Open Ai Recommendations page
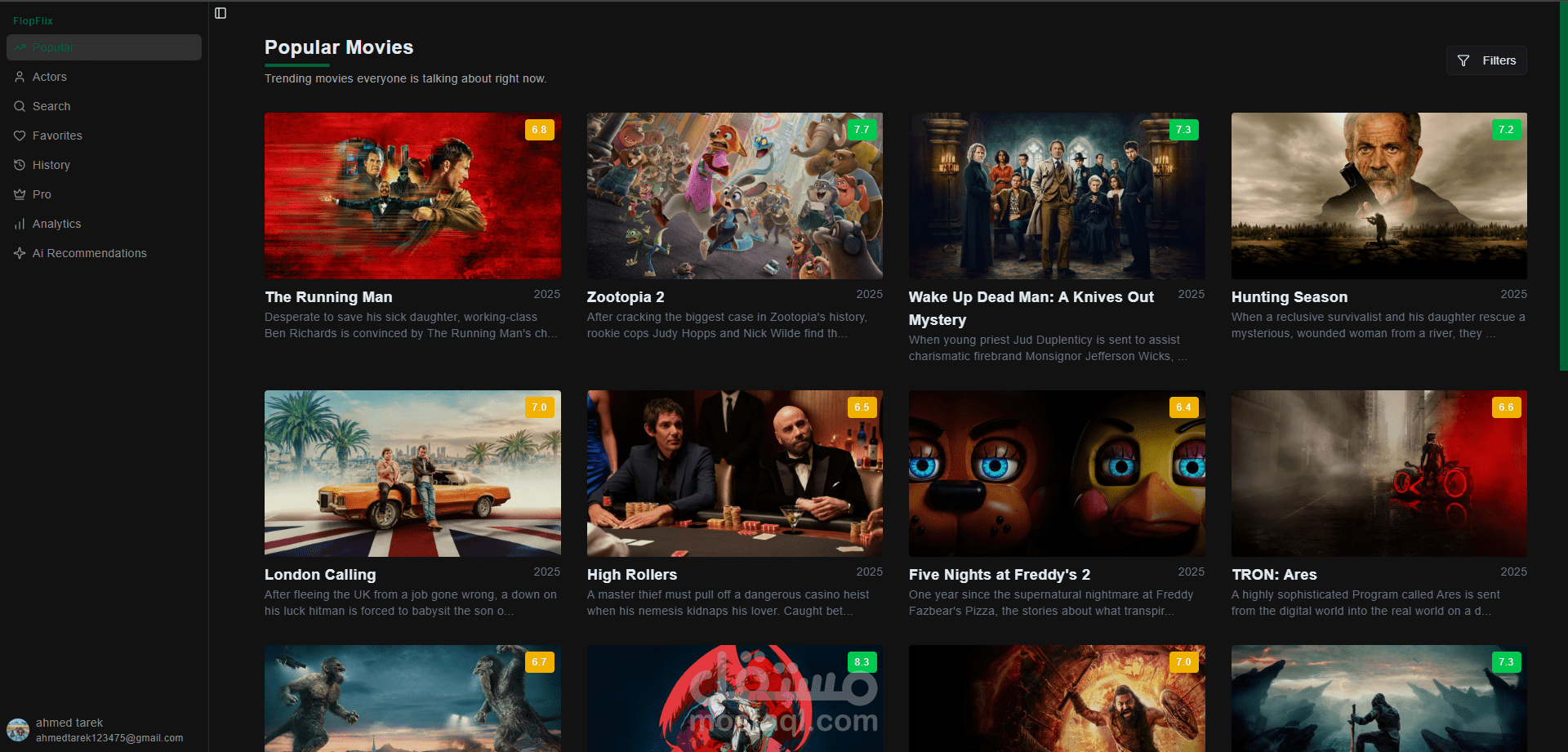This screenshot has width=1568, height=752. tap(104, 253)
